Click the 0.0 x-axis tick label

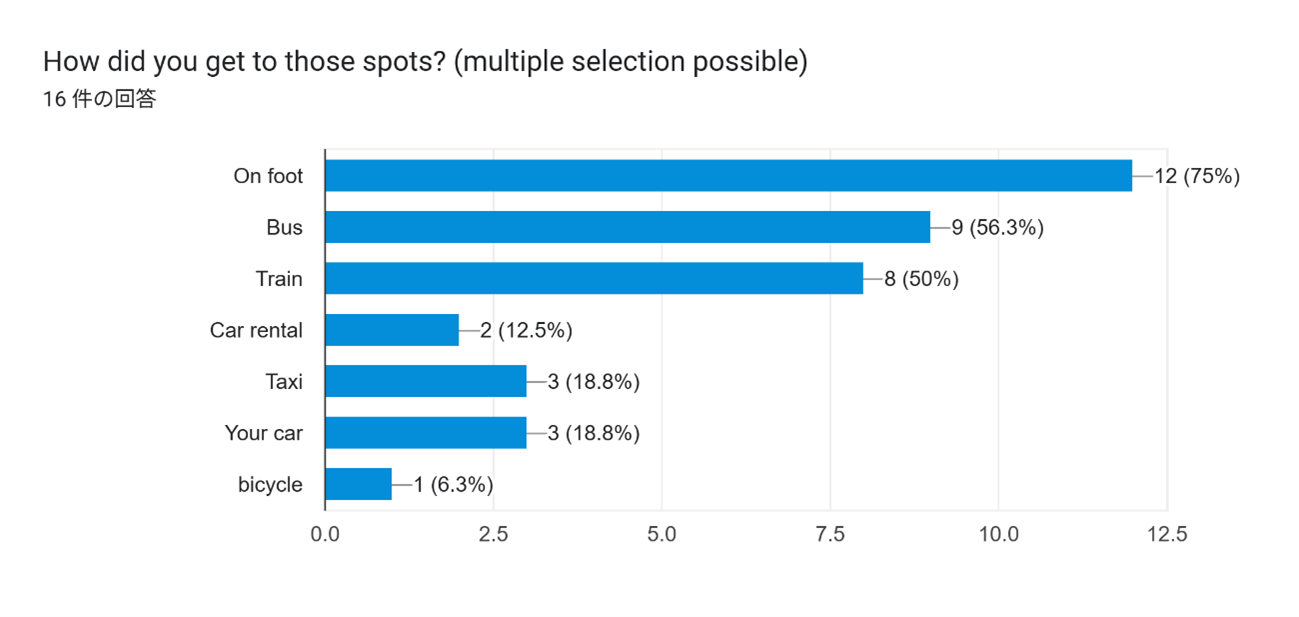(325, 535)
